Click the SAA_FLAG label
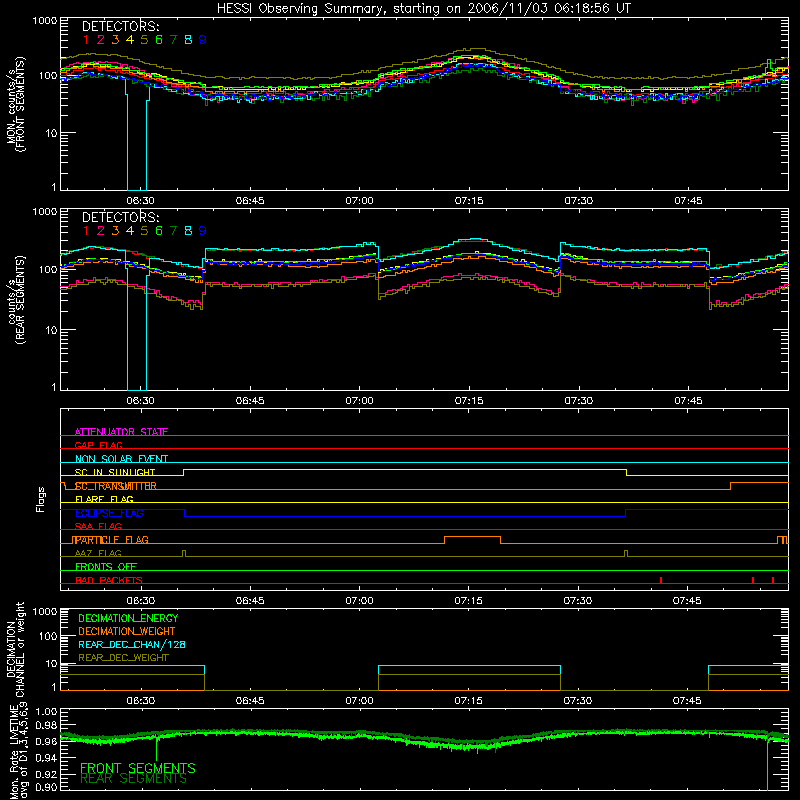 click(x=98, y=526)
